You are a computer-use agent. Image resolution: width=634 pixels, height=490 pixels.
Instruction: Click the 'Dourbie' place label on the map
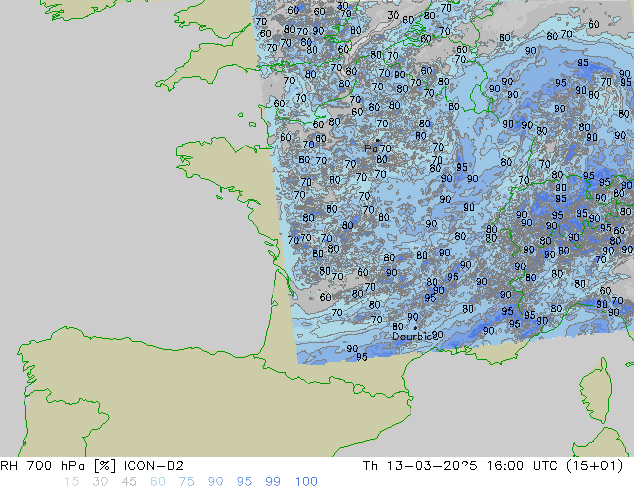pyautogui.click(x=412, y=336)
